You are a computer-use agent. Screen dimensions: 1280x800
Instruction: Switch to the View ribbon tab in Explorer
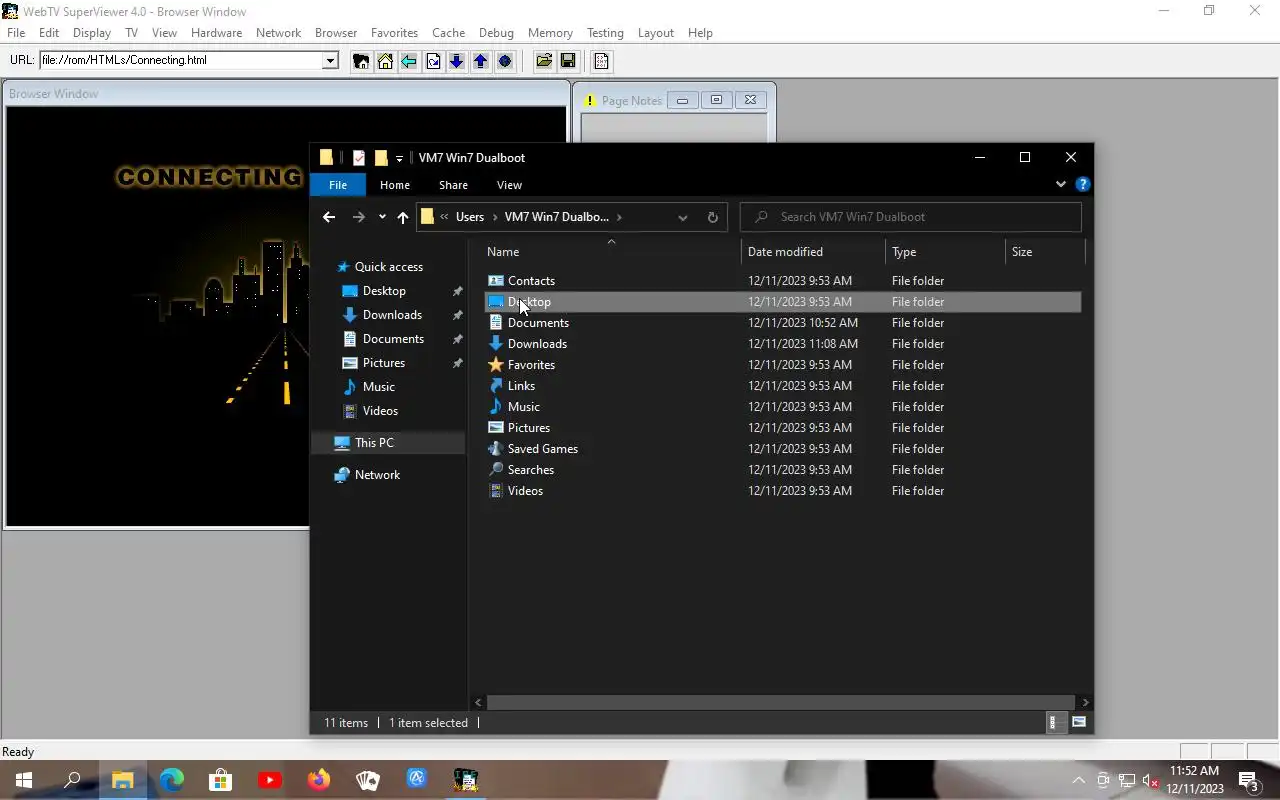pyautogui.click(x=509, y=185)
